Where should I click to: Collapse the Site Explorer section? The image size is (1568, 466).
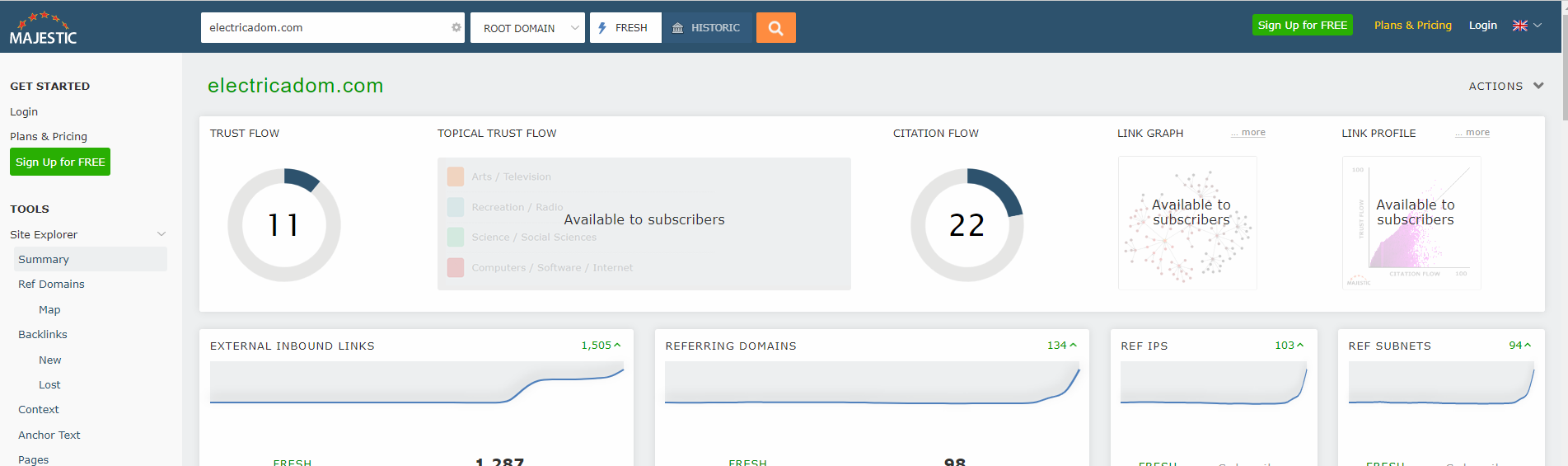click(x=161, y=234)
